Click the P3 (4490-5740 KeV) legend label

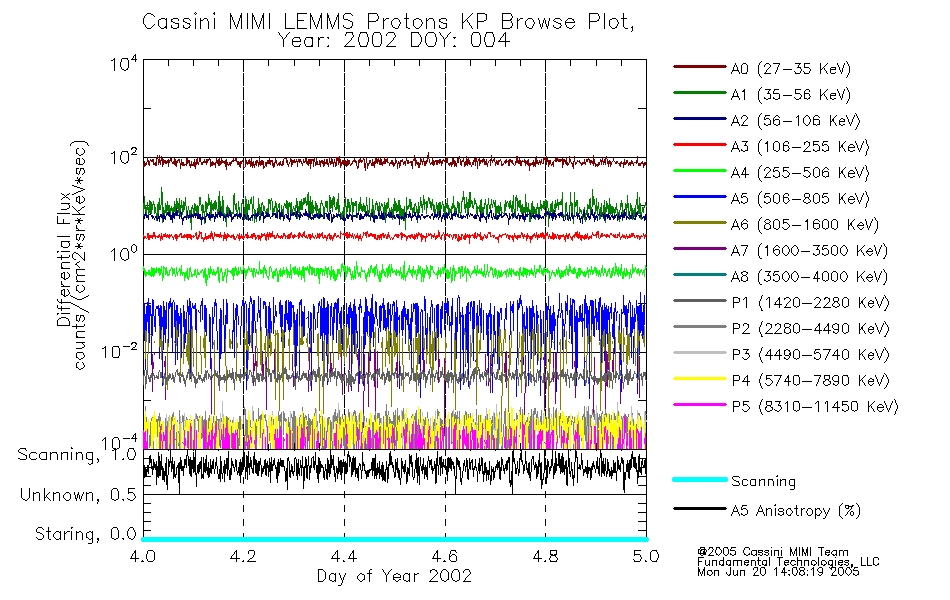click(810, 355)
